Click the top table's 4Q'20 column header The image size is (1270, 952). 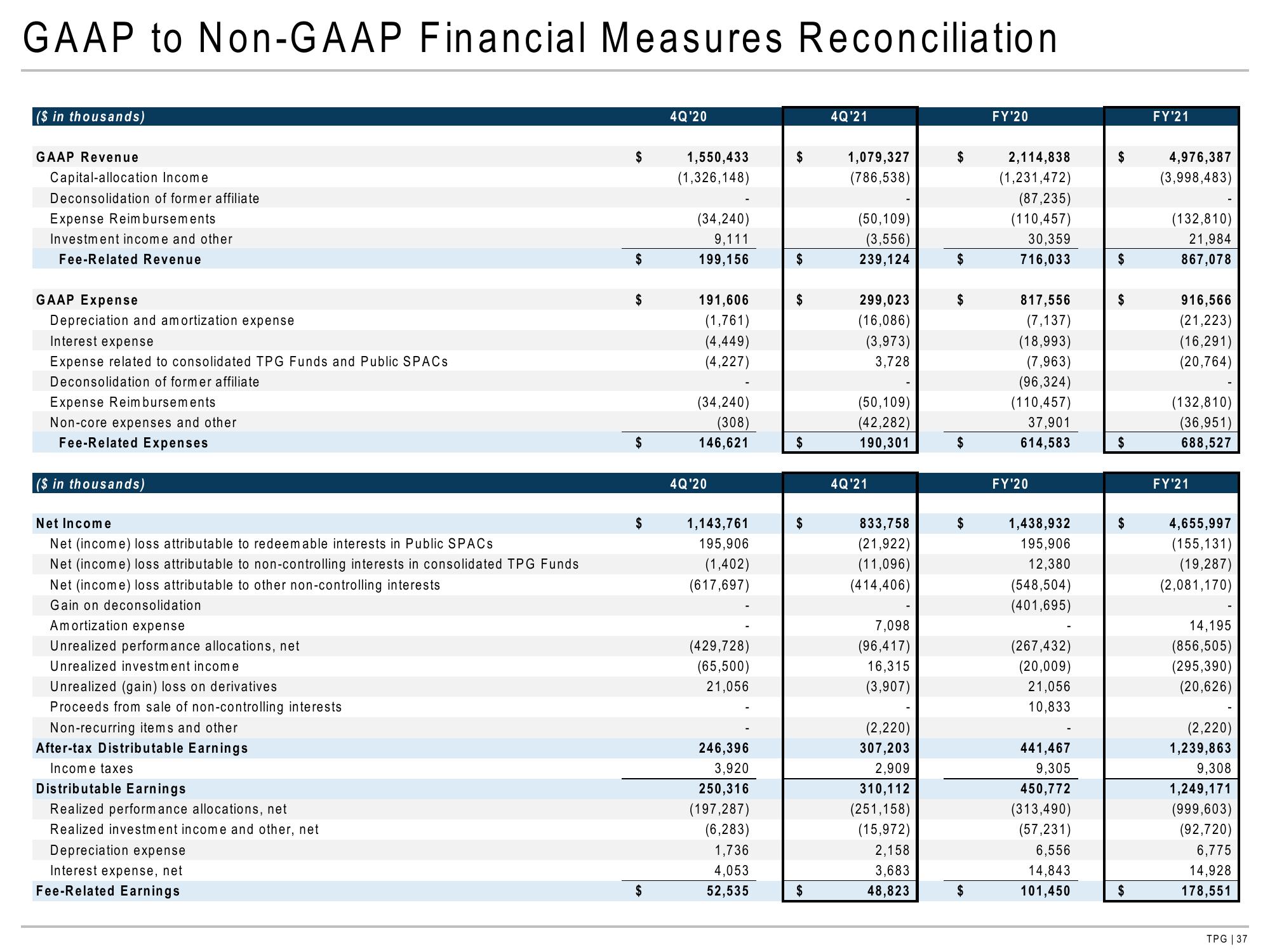pyautogui.click(x=688, y=117)
